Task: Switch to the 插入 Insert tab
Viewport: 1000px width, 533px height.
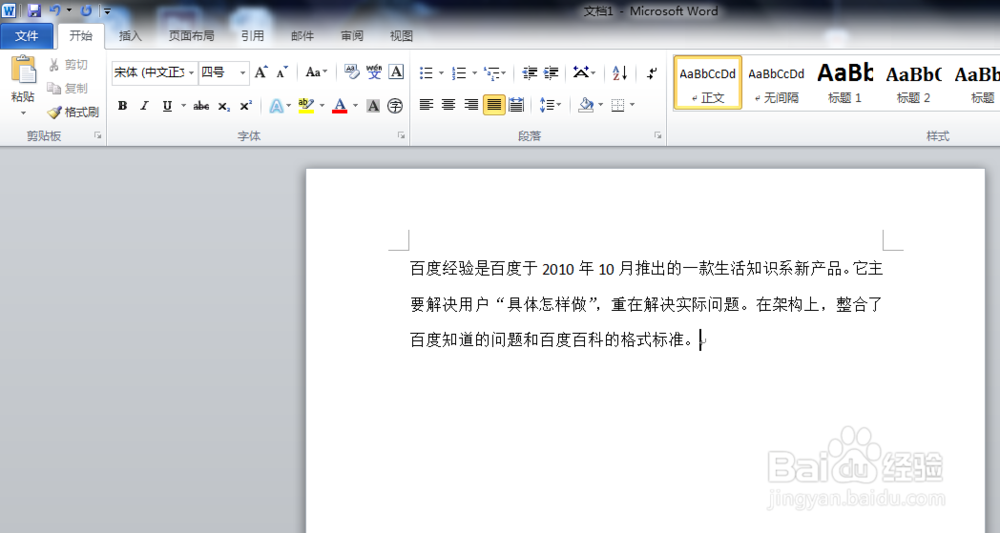Action: click(x=130, y=36)
